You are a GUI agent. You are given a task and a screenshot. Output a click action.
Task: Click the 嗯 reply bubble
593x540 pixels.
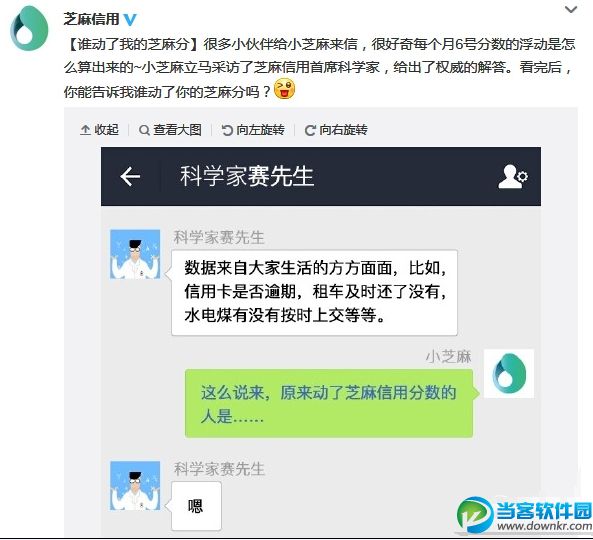pos(196,506)
